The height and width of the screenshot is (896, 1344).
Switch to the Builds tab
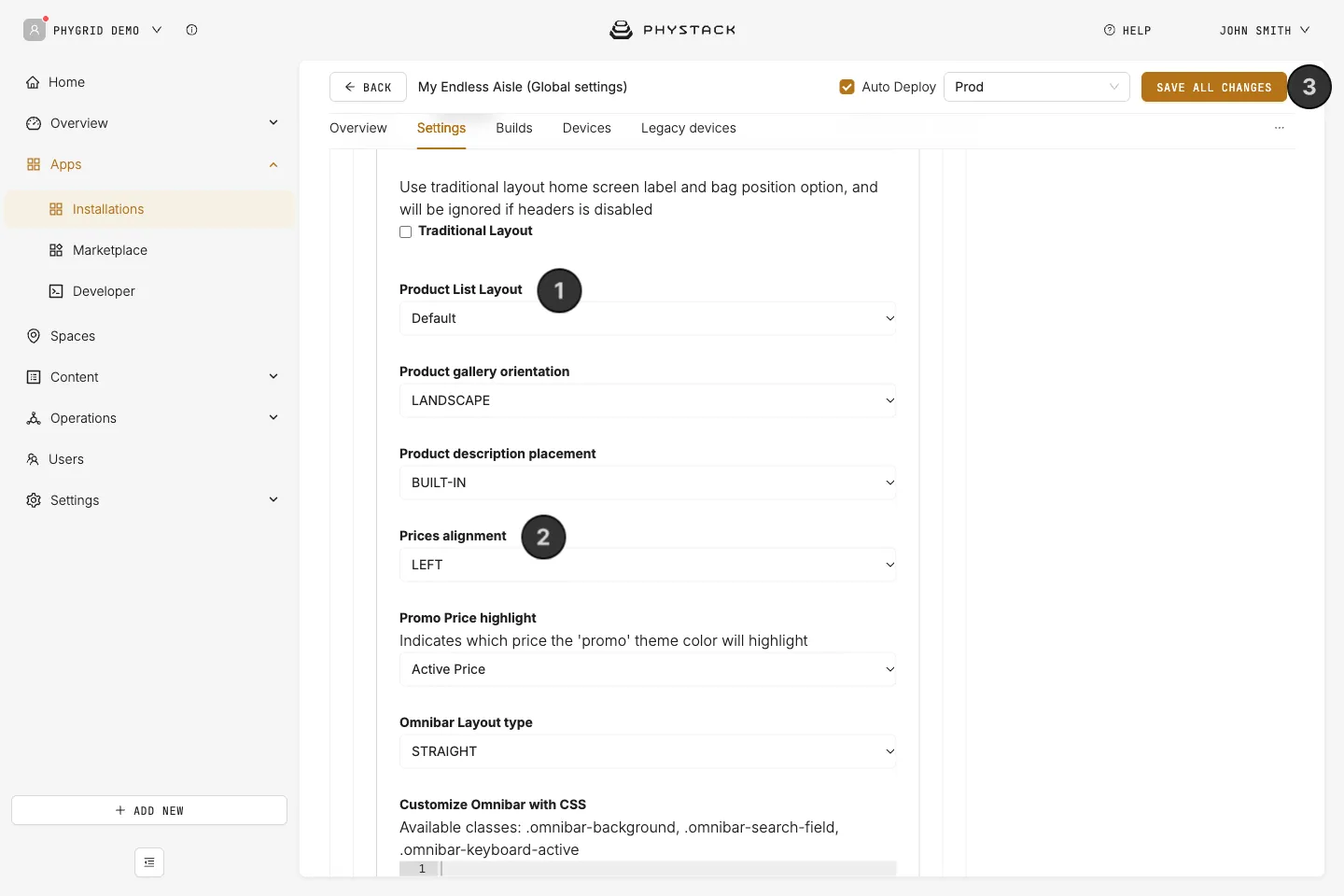(514, 128)
